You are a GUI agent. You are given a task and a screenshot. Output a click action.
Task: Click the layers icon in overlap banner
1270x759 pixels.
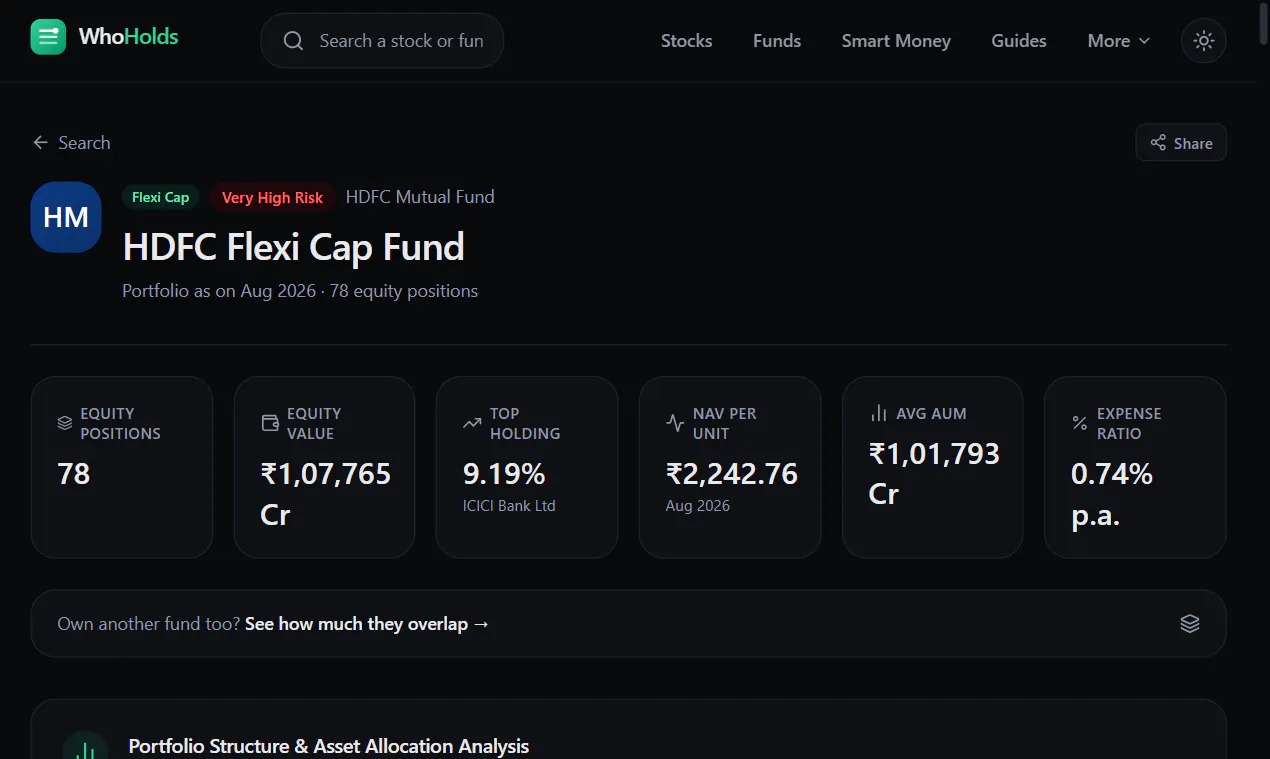tap(1190, 624)
